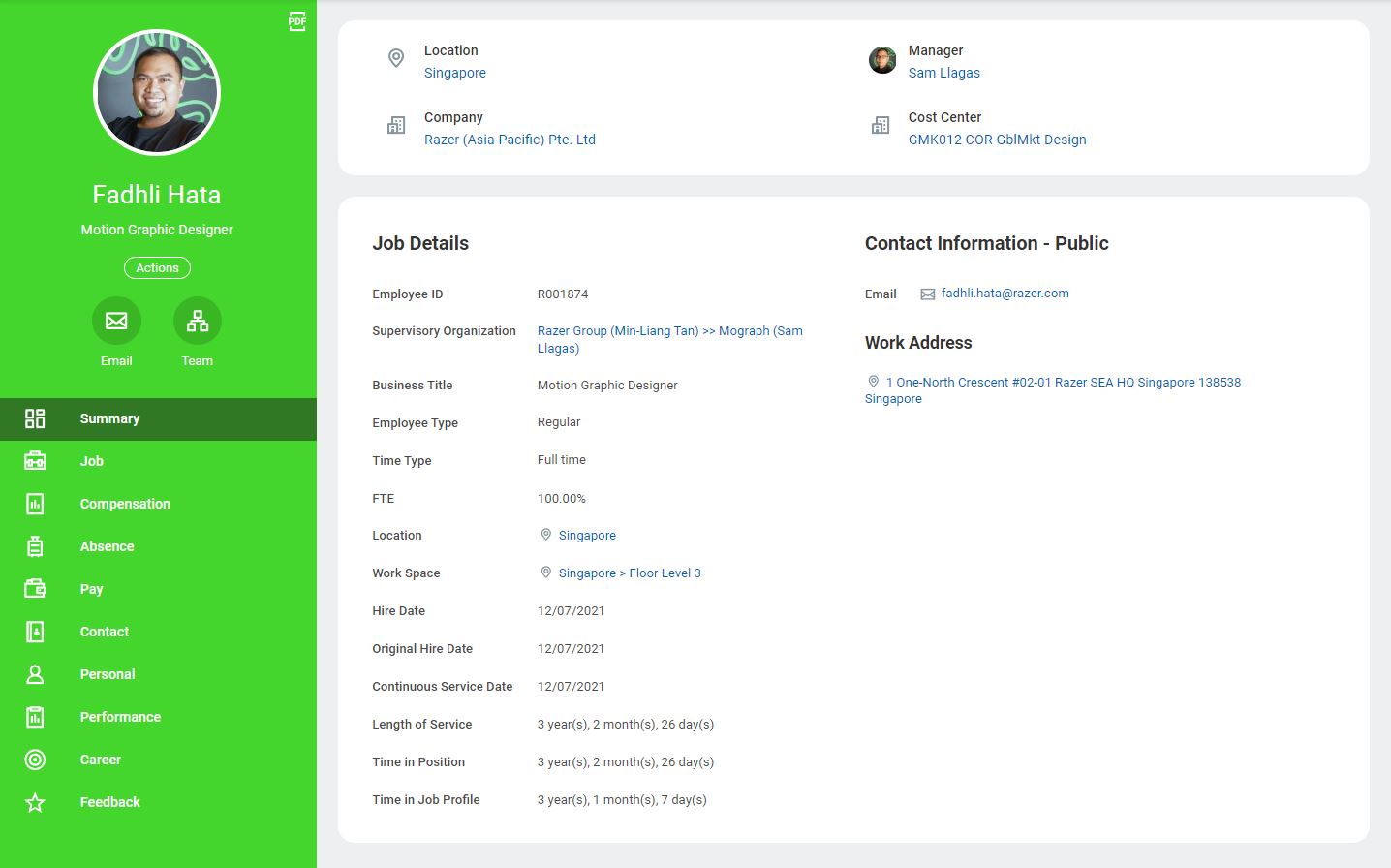
Task: Click the Work Address heading
Action: tap(918, 343)
